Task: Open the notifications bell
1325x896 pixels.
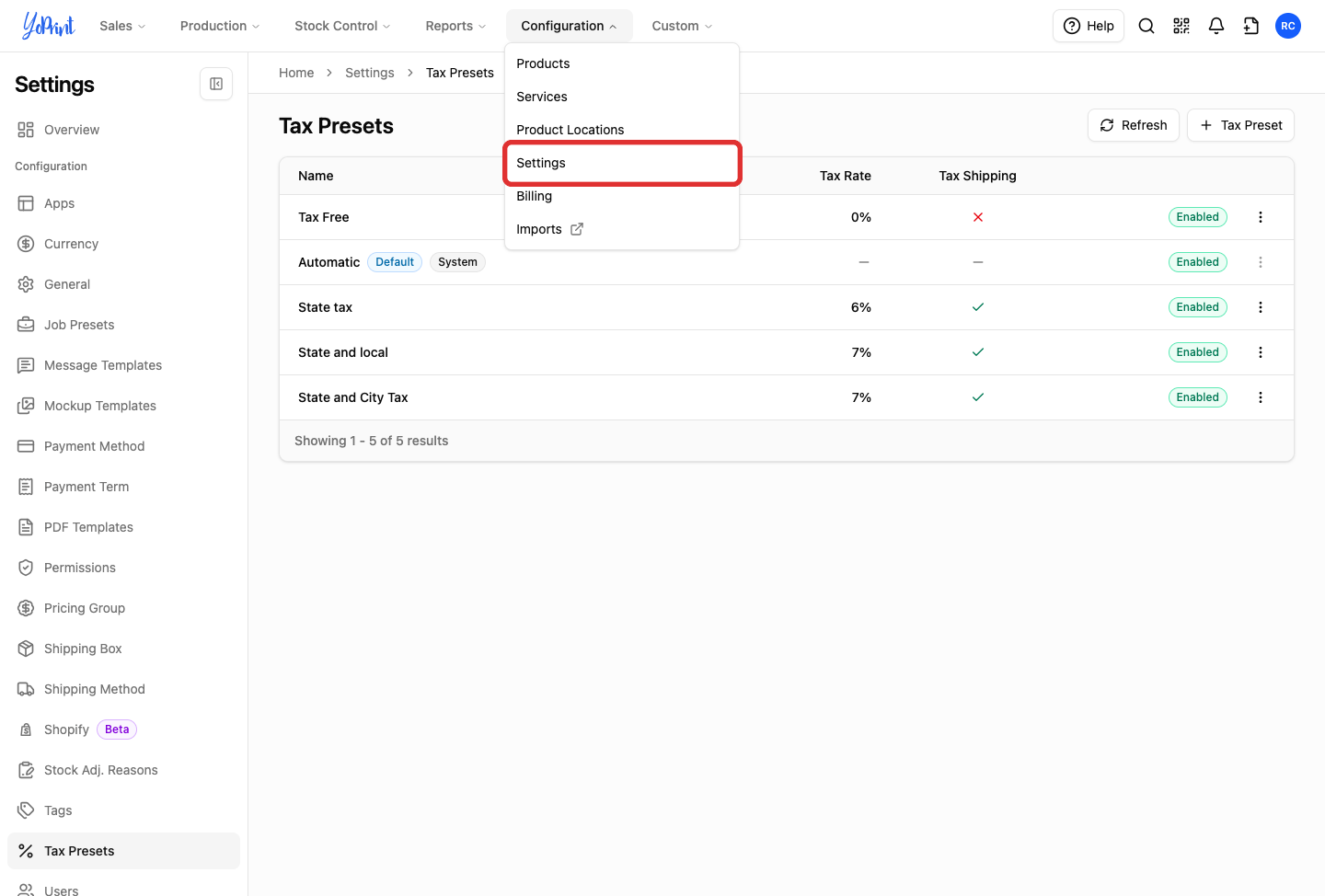Action: [1216, 26]
